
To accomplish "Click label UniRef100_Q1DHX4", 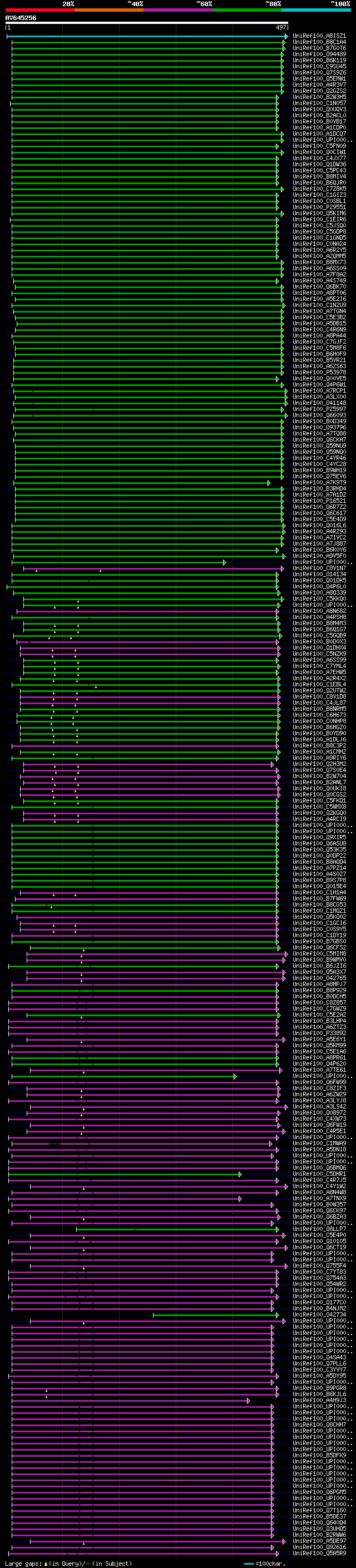I will click(319, 647).
